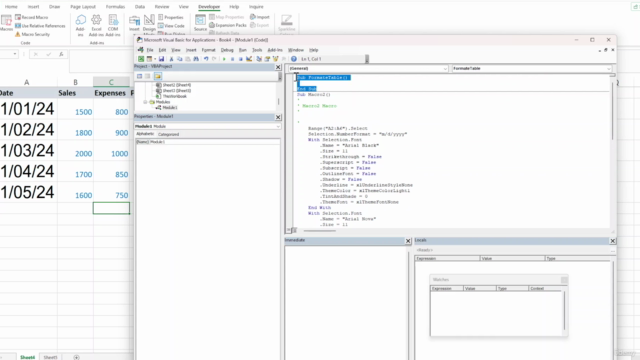Close the Immediate window pane
640x360 pixels.
[x=408, y=241]
